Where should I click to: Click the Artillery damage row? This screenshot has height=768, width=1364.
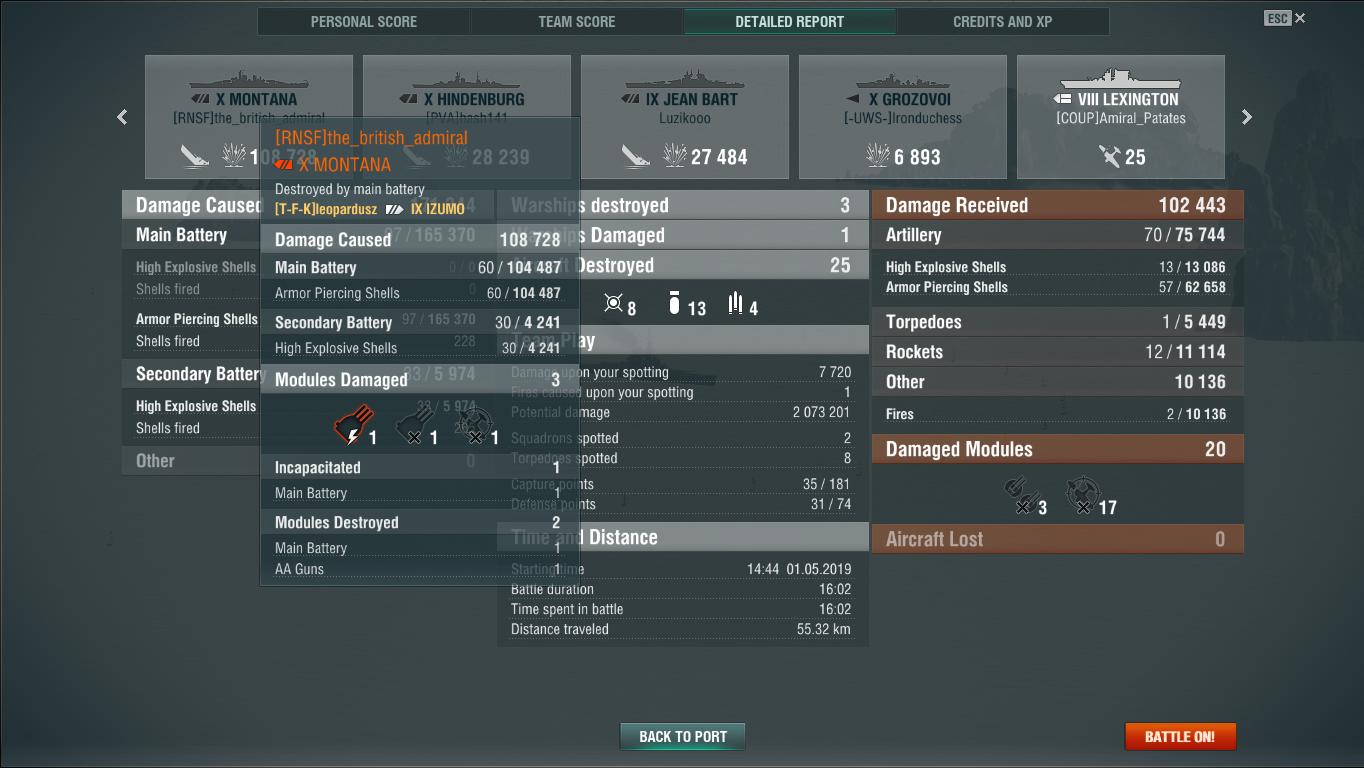tap(1058, 235)
